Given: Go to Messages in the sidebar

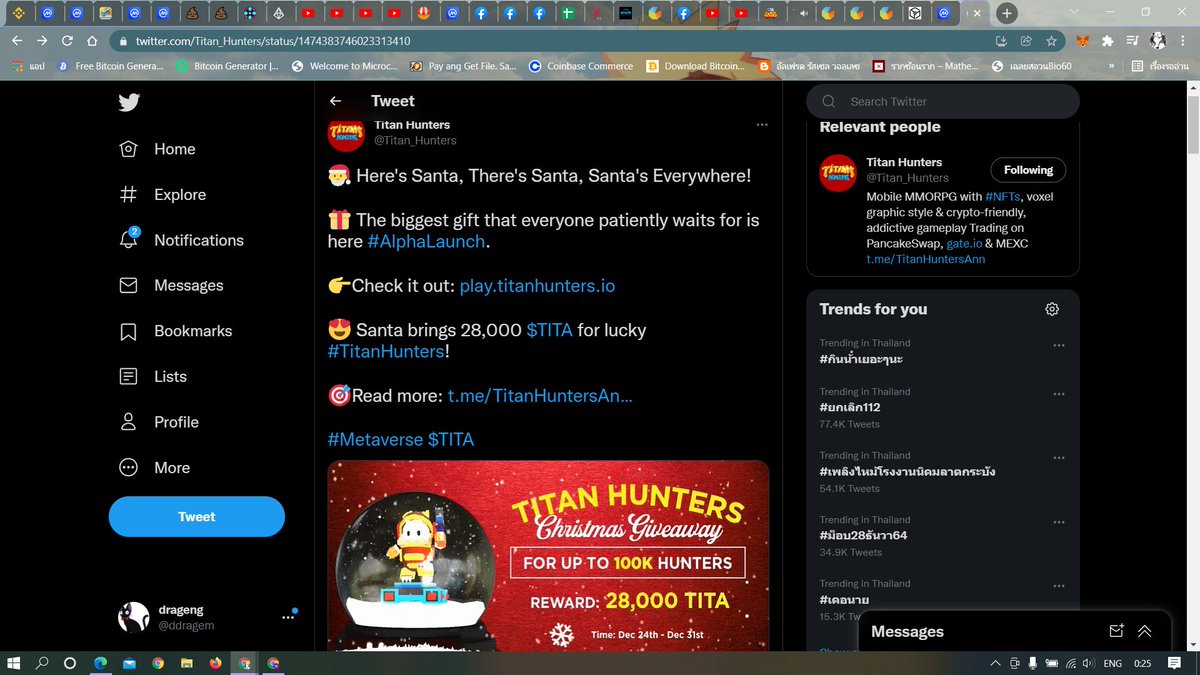Looking at the screenshot, I should pyautogui.click(x=171, y=286).
